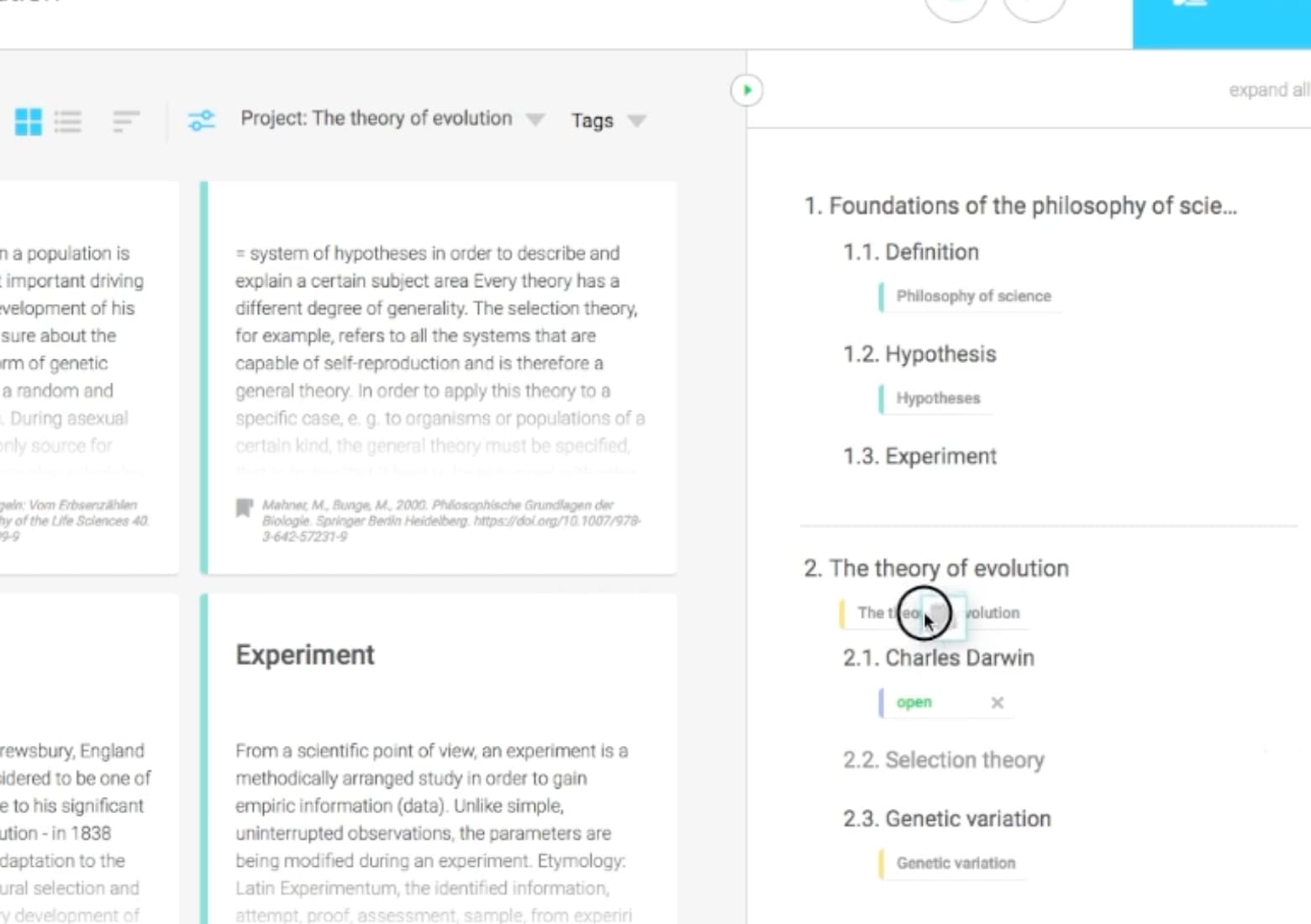
Task: Click the bookmark icon on the citation
Action: (243, 507)
